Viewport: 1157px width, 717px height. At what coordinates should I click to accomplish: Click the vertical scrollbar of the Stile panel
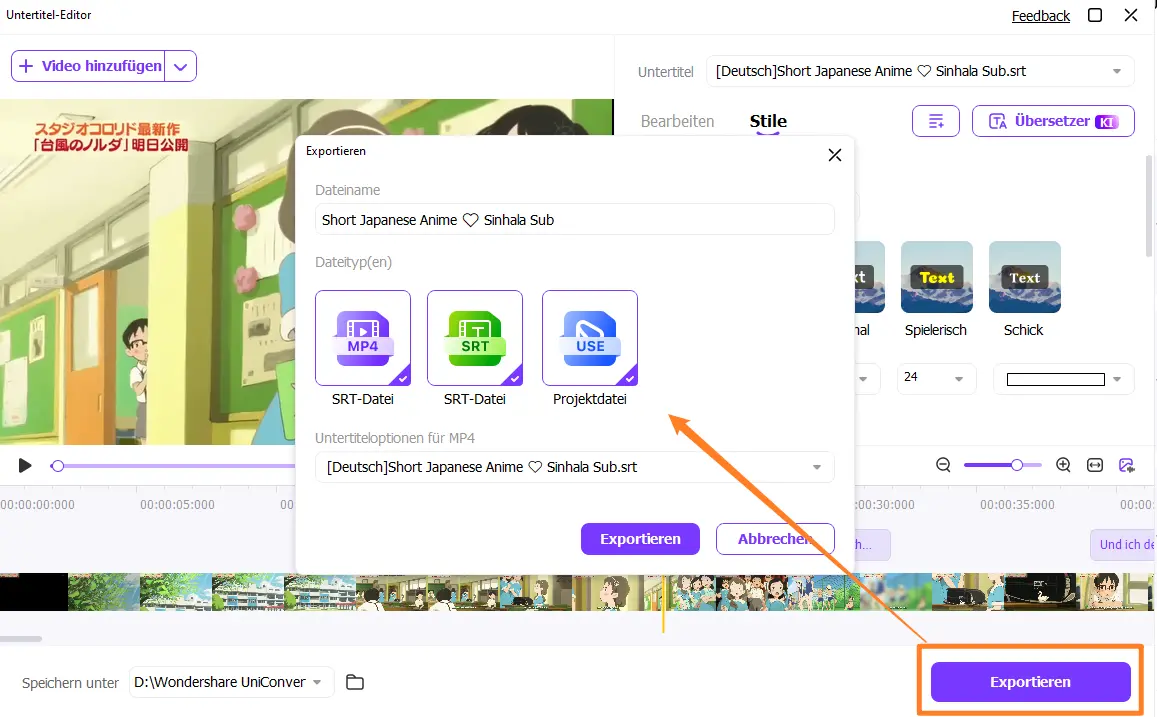click(1150, 207)
